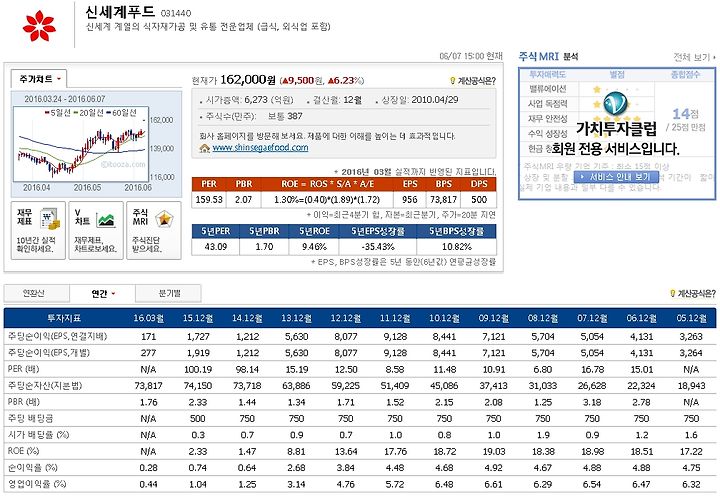The width and height of the screenshot is (720, 496).
Task: Click the 05.12월 column header
Action: pyautogui.click(x=691, y=318)
